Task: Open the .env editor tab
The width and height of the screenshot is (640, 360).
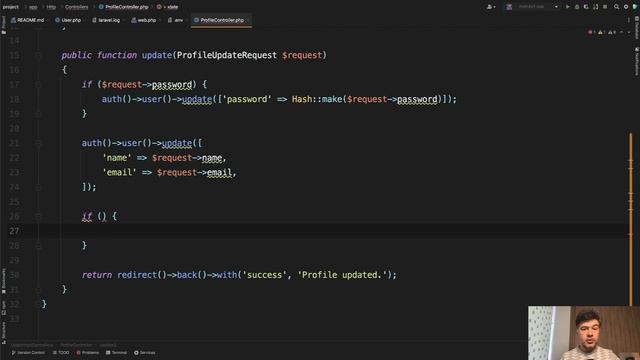Action: [176, 20]
